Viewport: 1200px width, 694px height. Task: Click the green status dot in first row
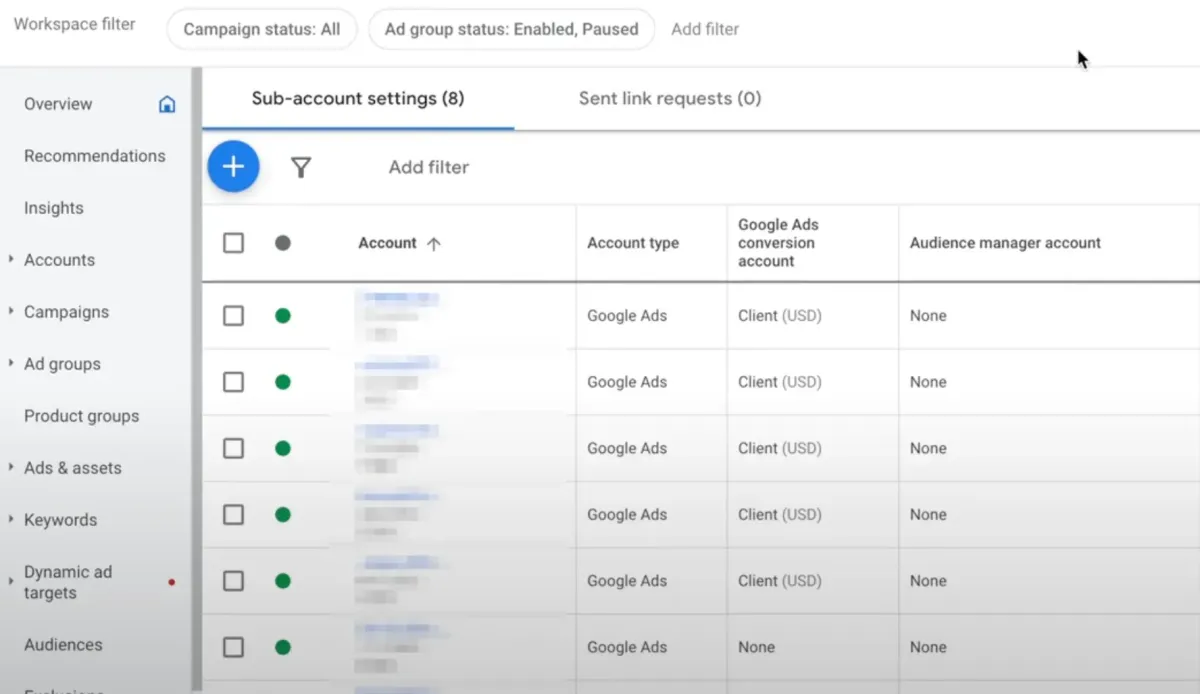(x=283, y=316)
